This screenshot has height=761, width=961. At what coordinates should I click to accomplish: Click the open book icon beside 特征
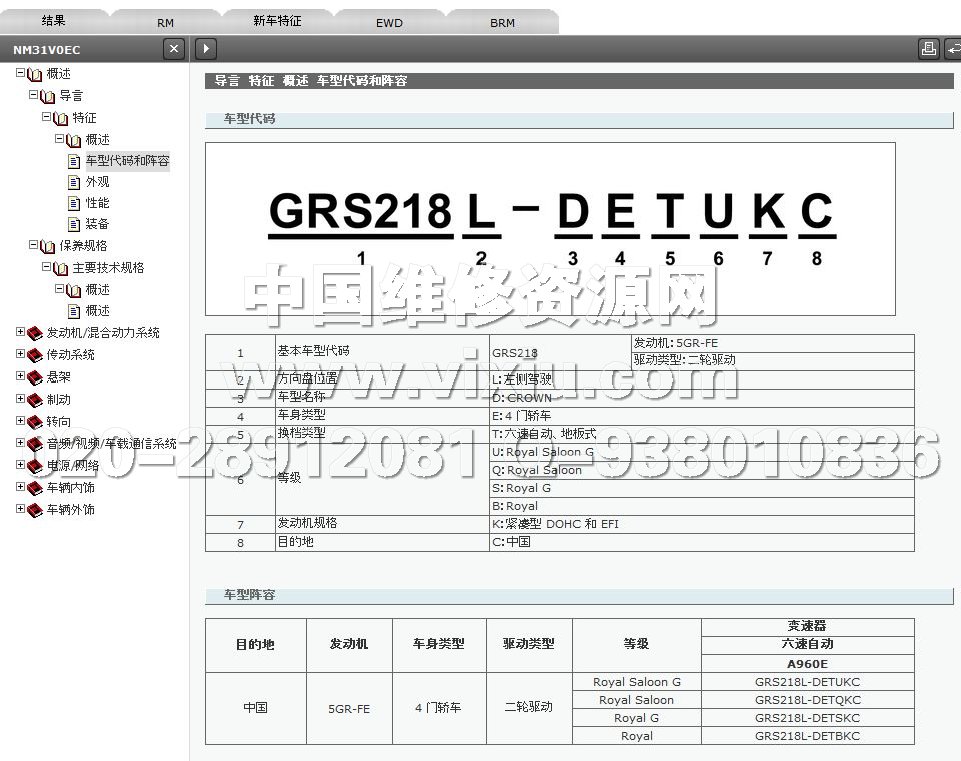(60, 118)
